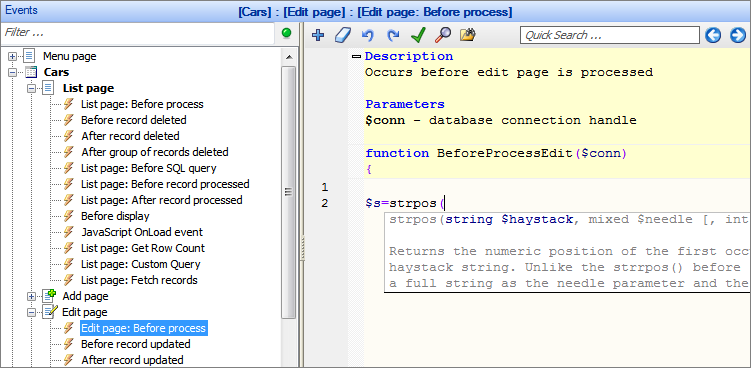Click the Edit page pencil icon
This screenshot has height=368, width=751.
point(50,312)
